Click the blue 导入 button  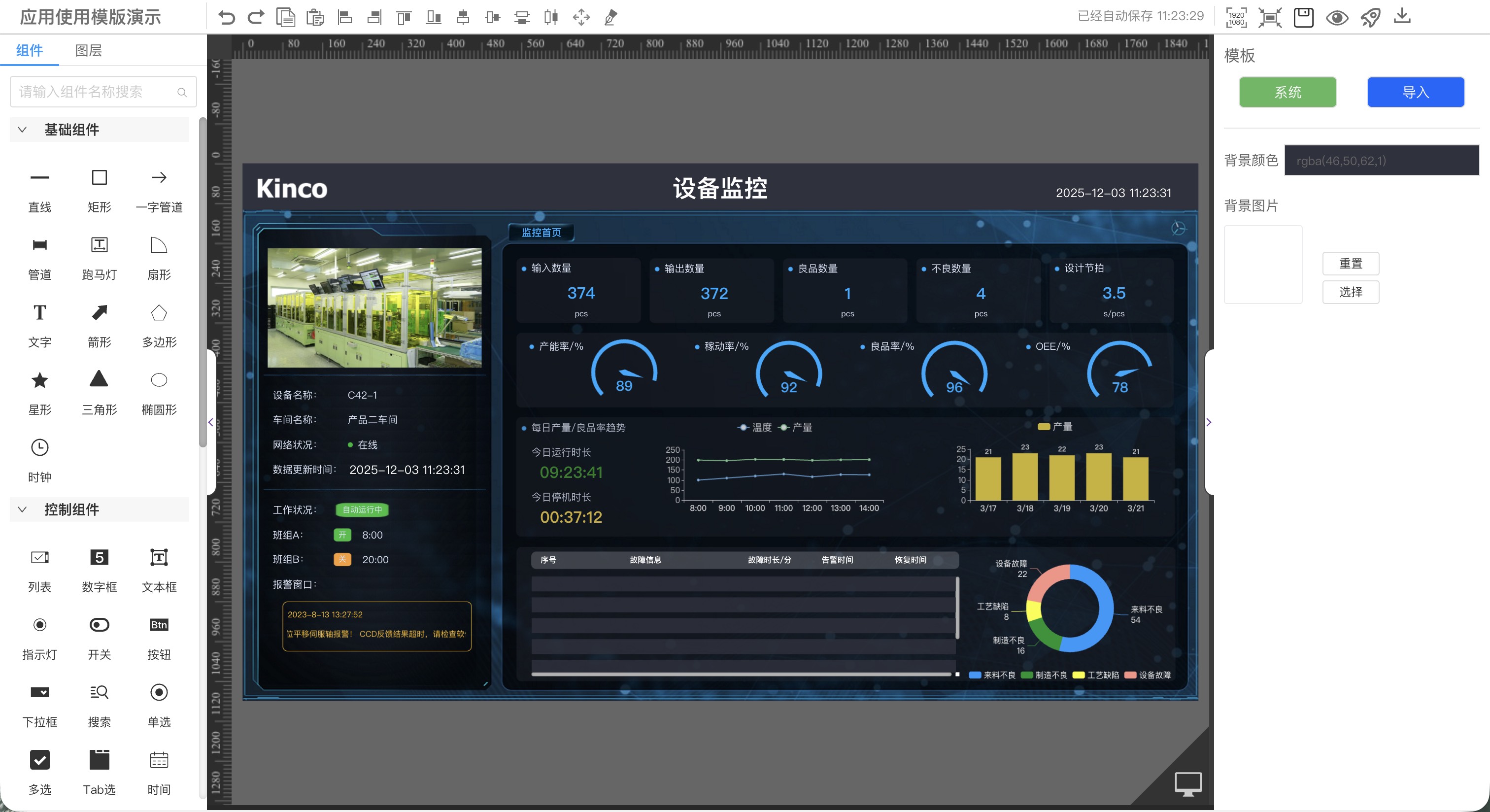1415,92
